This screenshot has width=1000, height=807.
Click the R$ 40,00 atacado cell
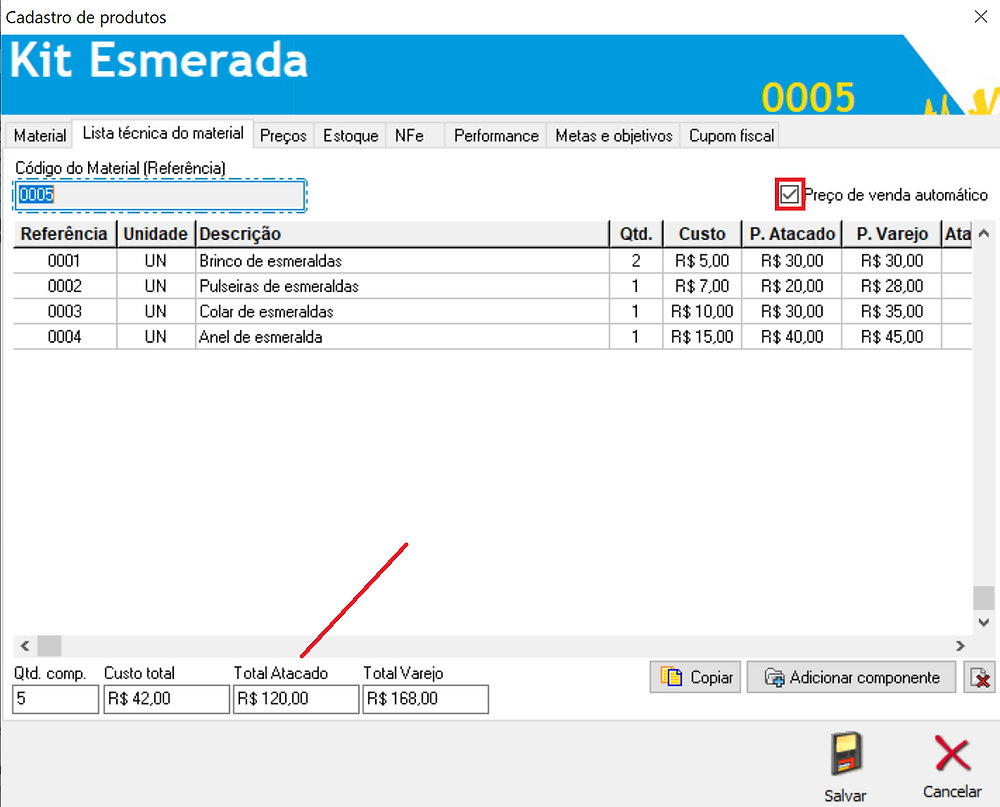tap(791, 337)
